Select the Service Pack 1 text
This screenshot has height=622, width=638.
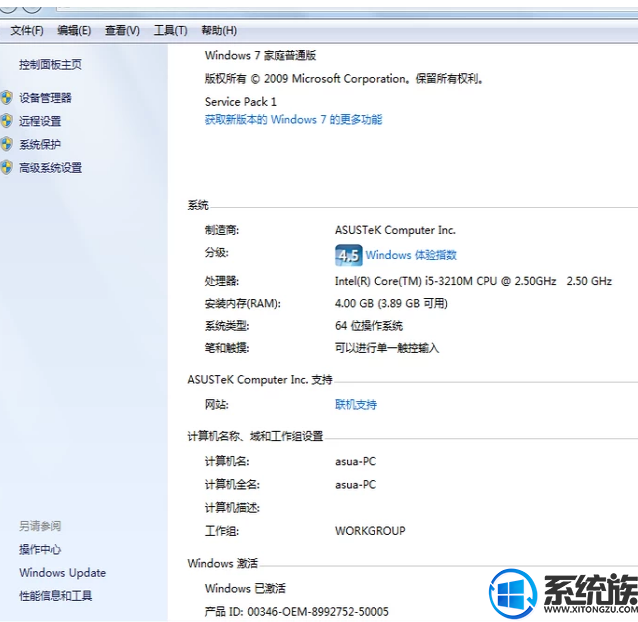[x=240, y=102]
